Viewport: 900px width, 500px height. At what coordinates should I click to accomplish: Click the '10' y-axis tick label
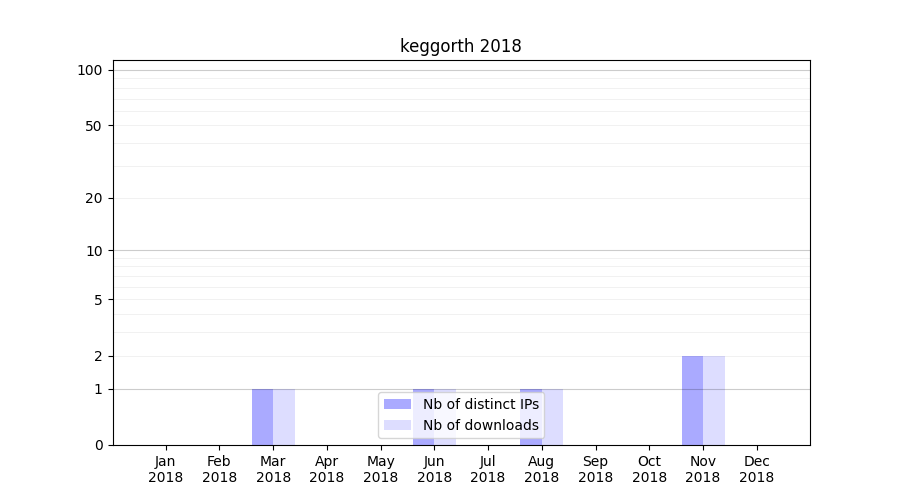[94, 251]
